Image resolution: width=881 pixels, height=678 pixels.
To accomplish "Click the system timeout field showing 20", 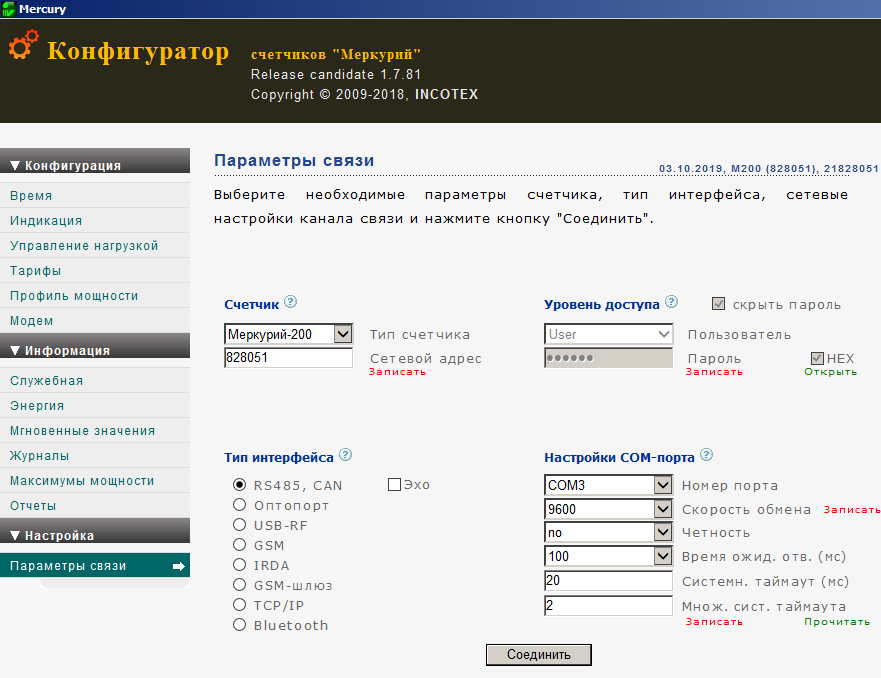I will pos(608,581).
